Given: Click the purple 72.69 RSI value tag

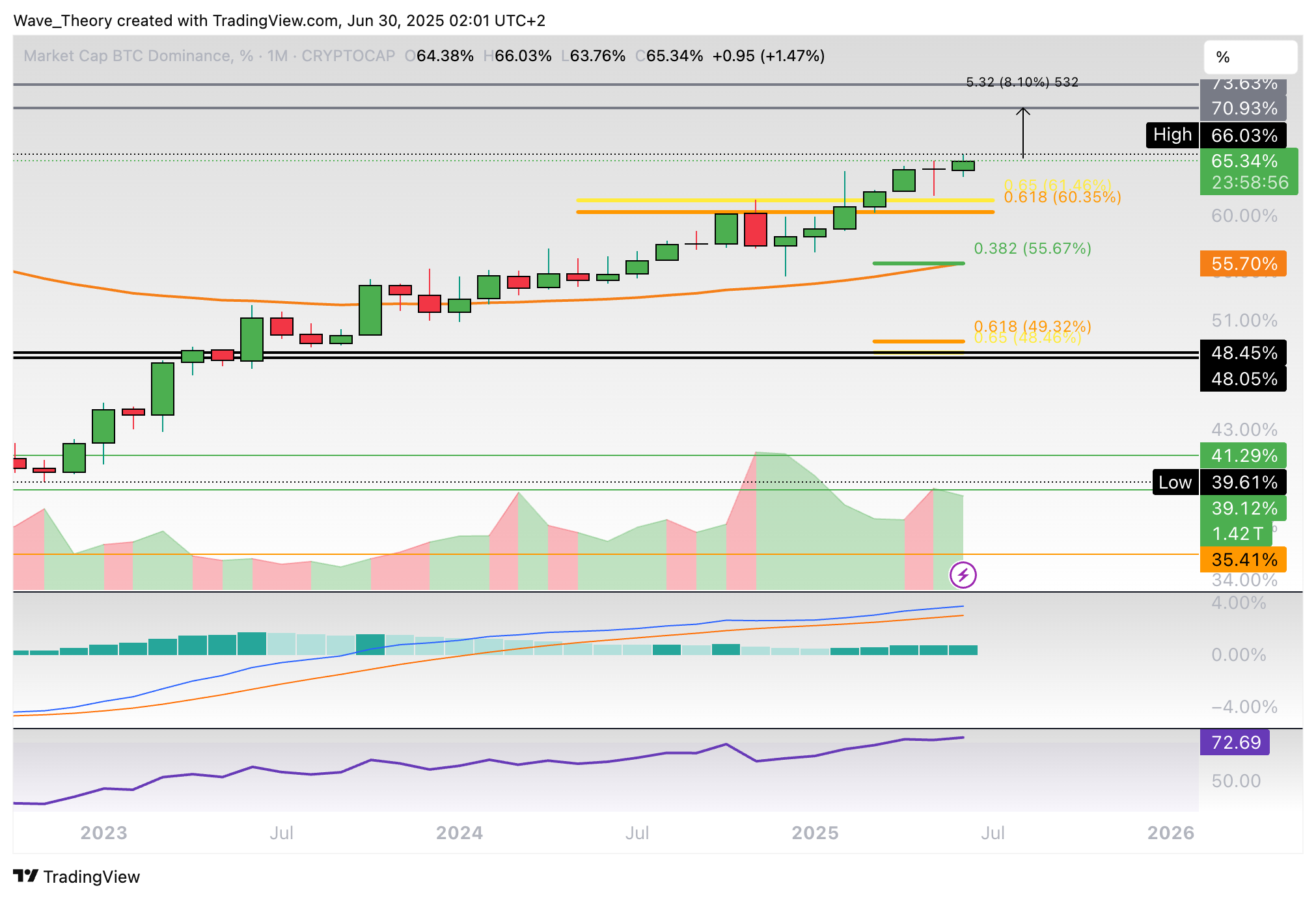Looking at the screenshot, I should (x=1235, y=742).
